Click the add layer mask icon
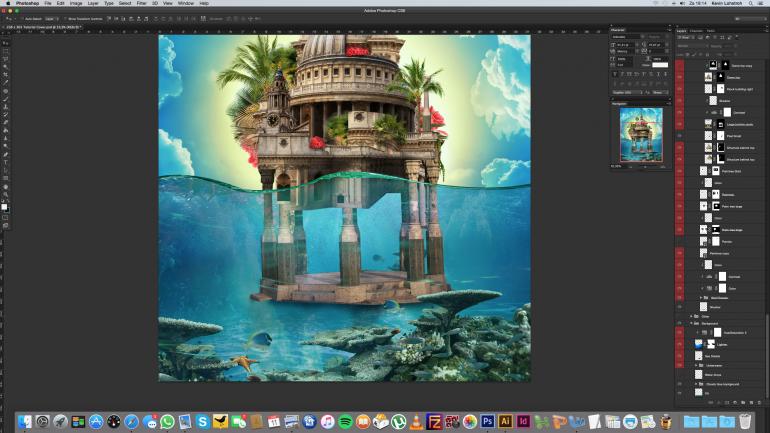770x433 pixels. coord(727,403)
